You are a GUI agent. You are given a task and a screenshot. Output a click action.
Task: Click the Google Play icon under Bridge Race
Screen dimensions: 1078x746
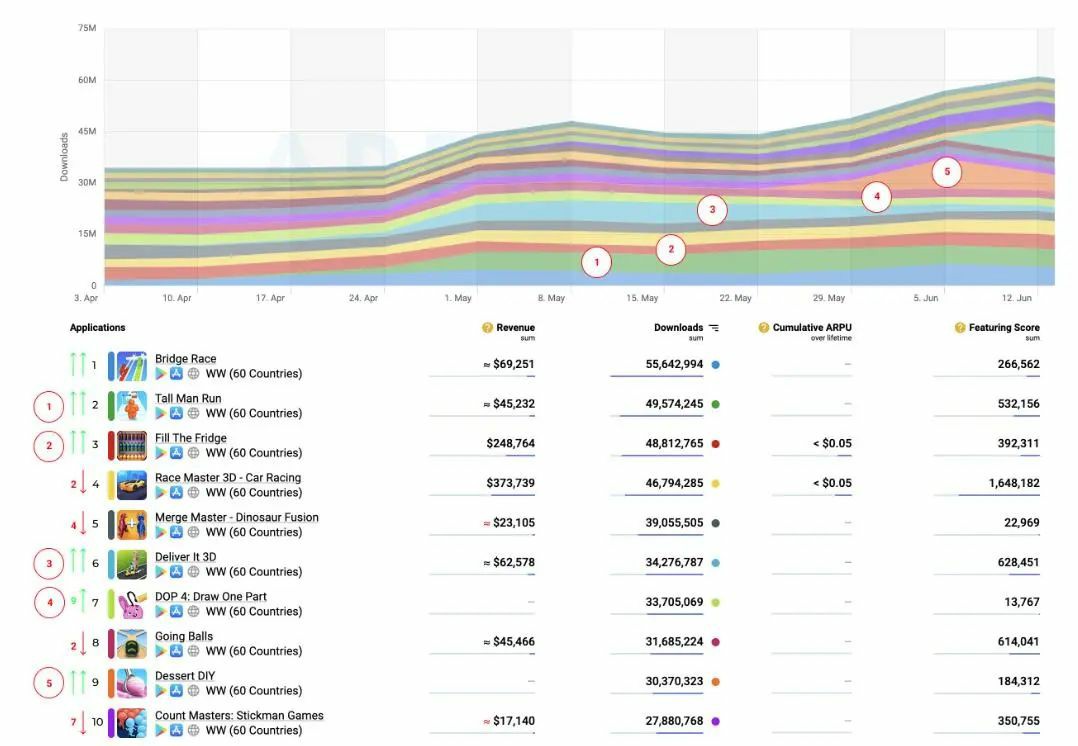161,374
